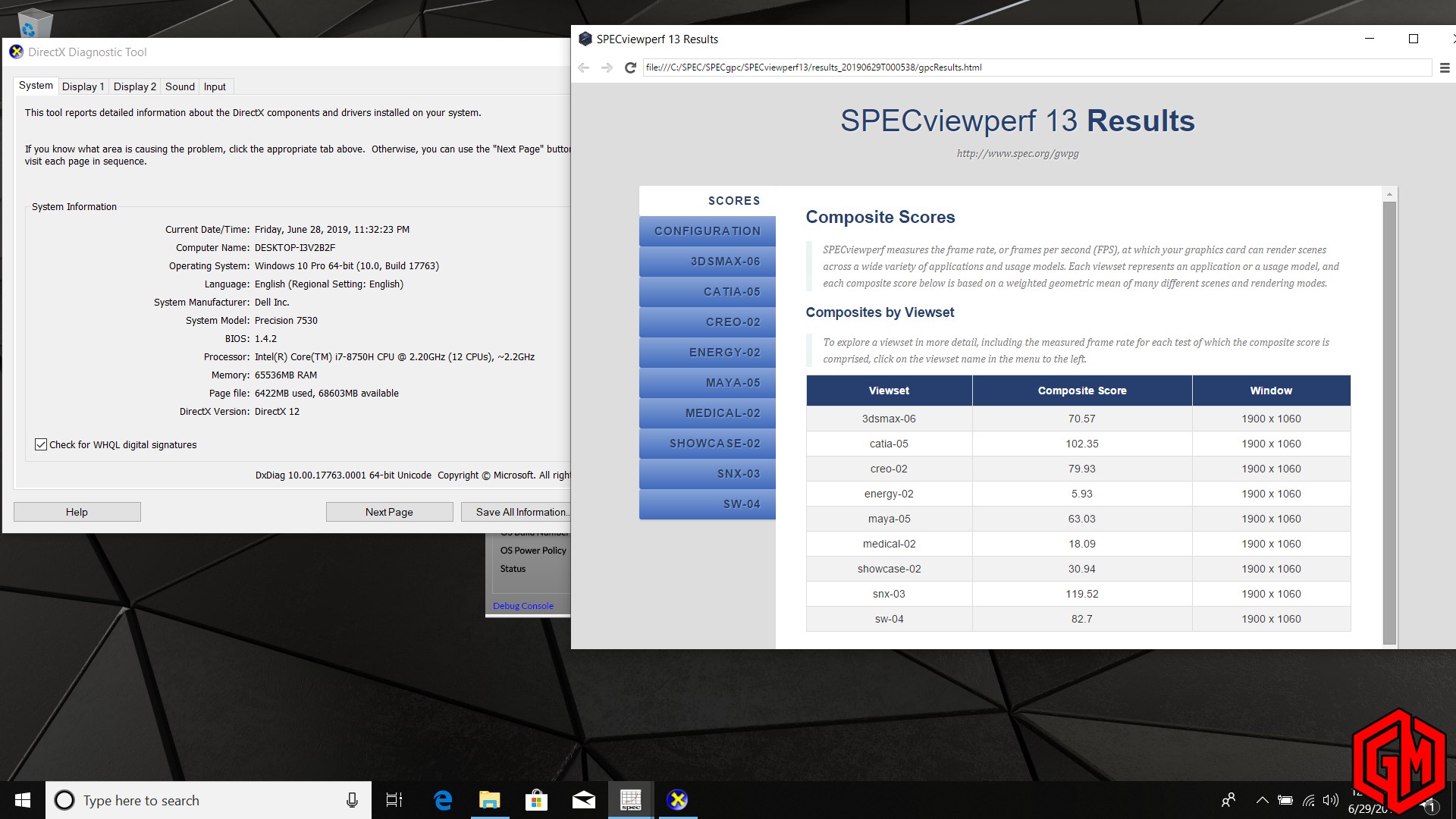The image size is (1456, 819).
Task: Open the ENERGY-02 viewset page
Action: pos(708,353)
